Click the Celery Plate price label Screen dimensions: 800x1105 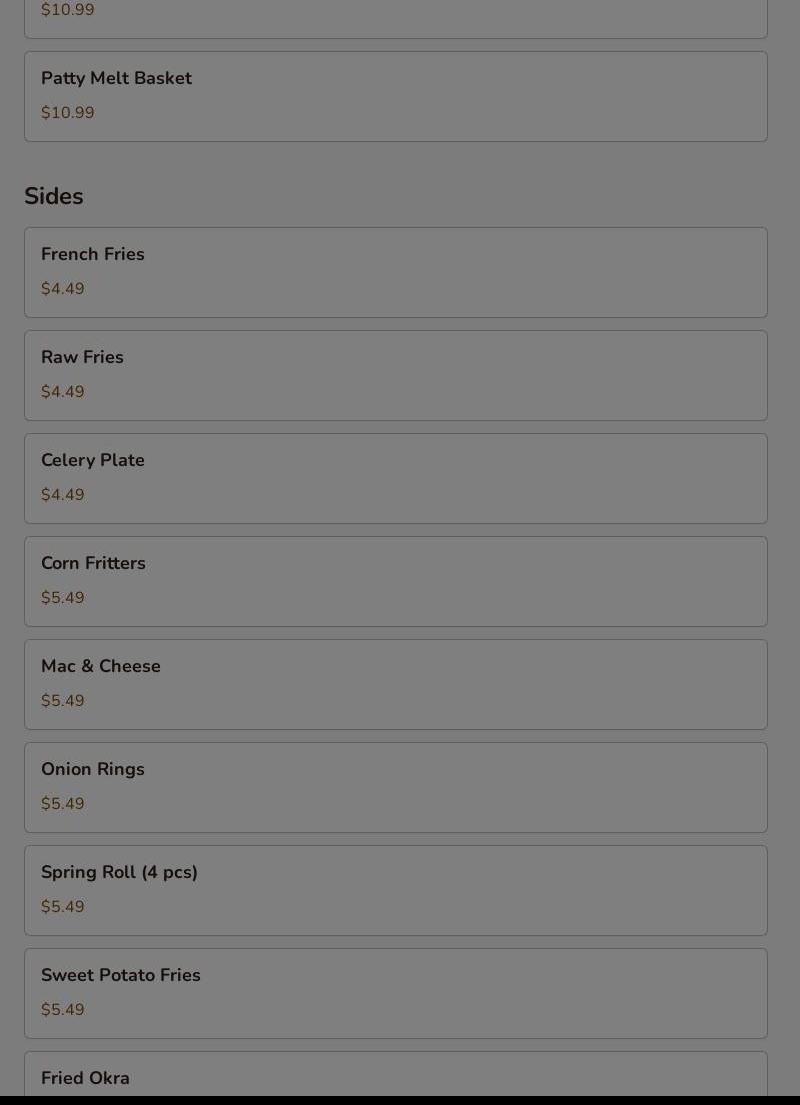click(x=63, y=495)
